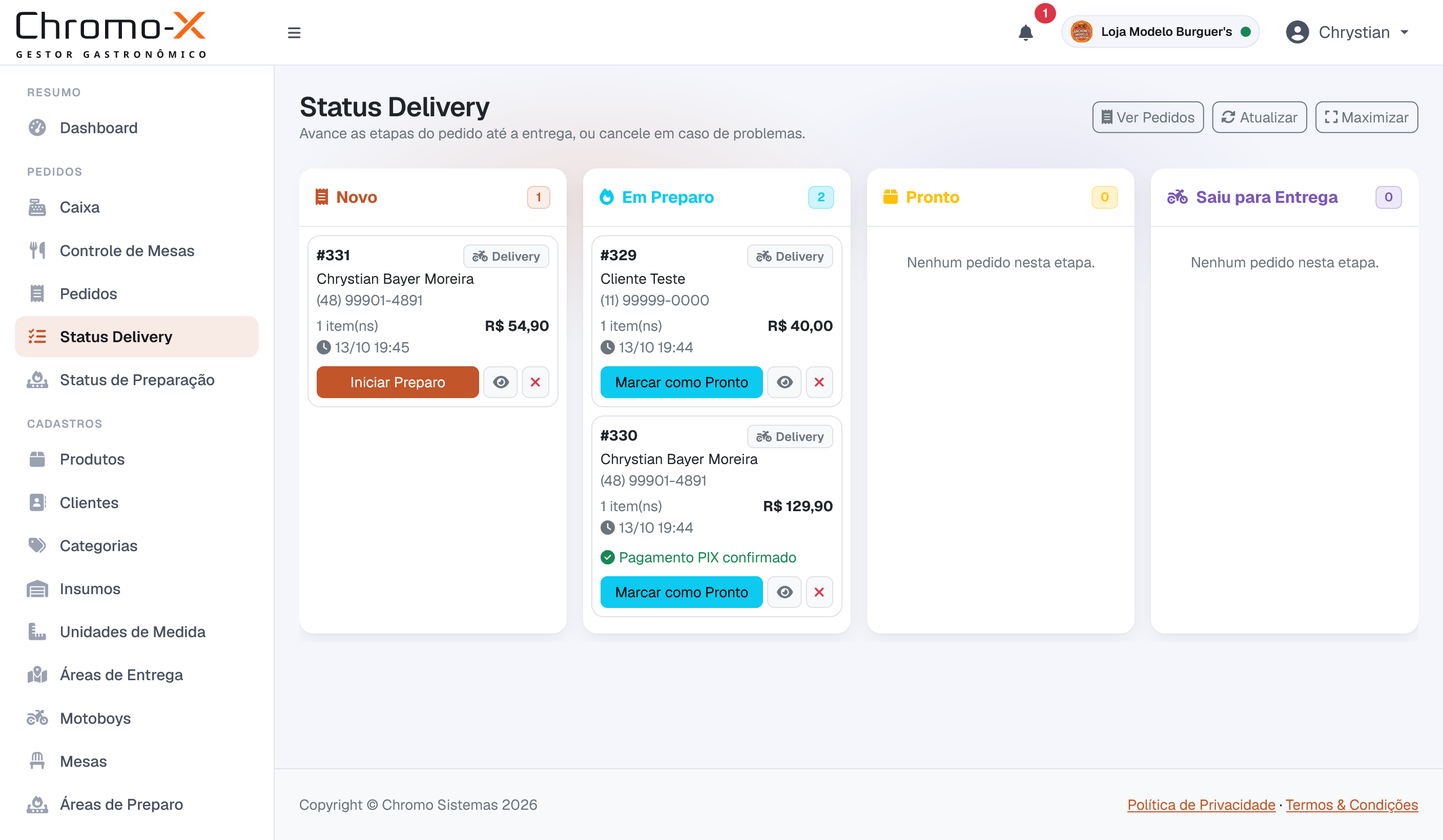Click the Chrystian user avatar icon
The height and width of the screenshot is (840, 1443).
pos(1297,32)
